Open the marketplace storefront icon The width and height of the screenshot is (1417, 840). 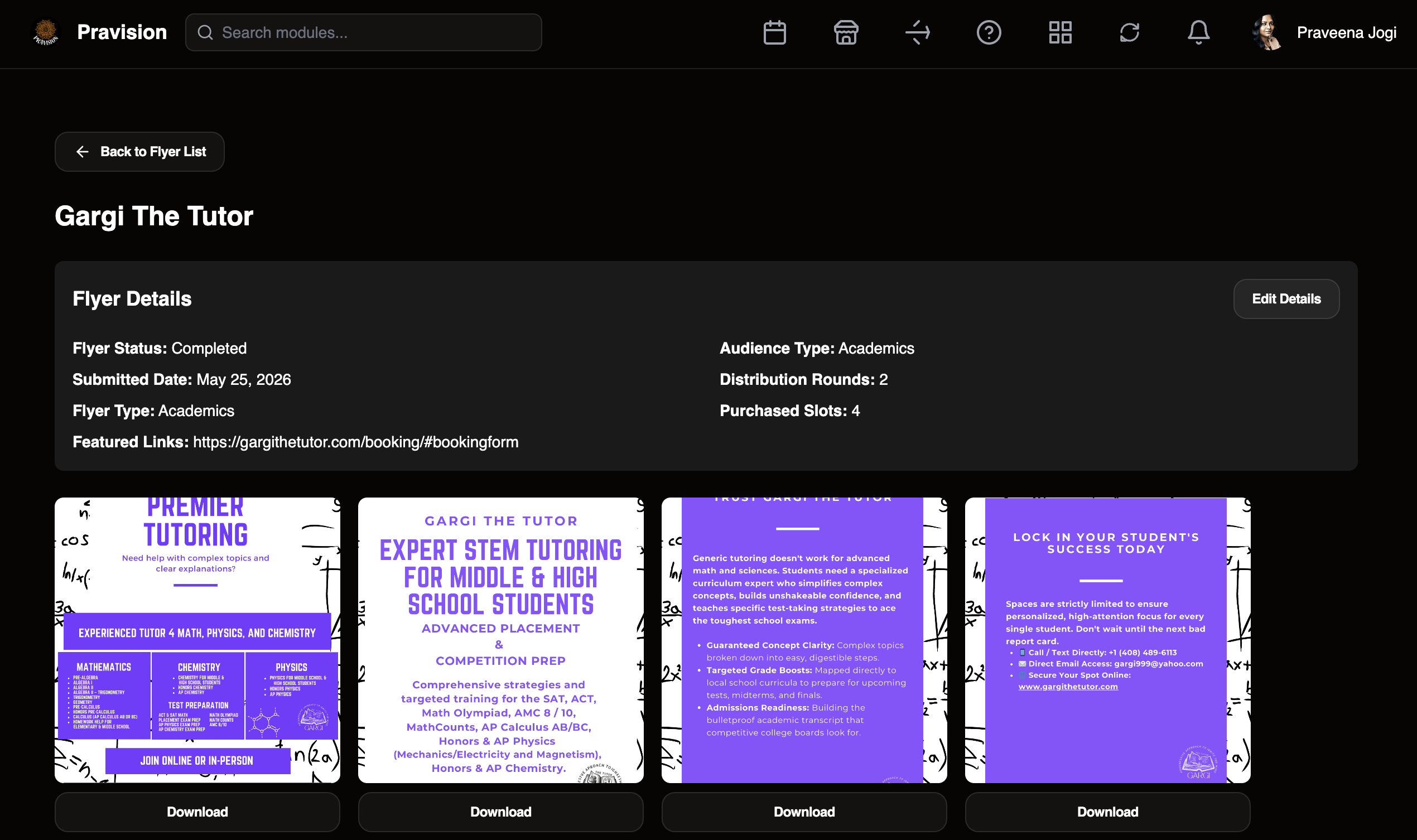tap(846, 32)
